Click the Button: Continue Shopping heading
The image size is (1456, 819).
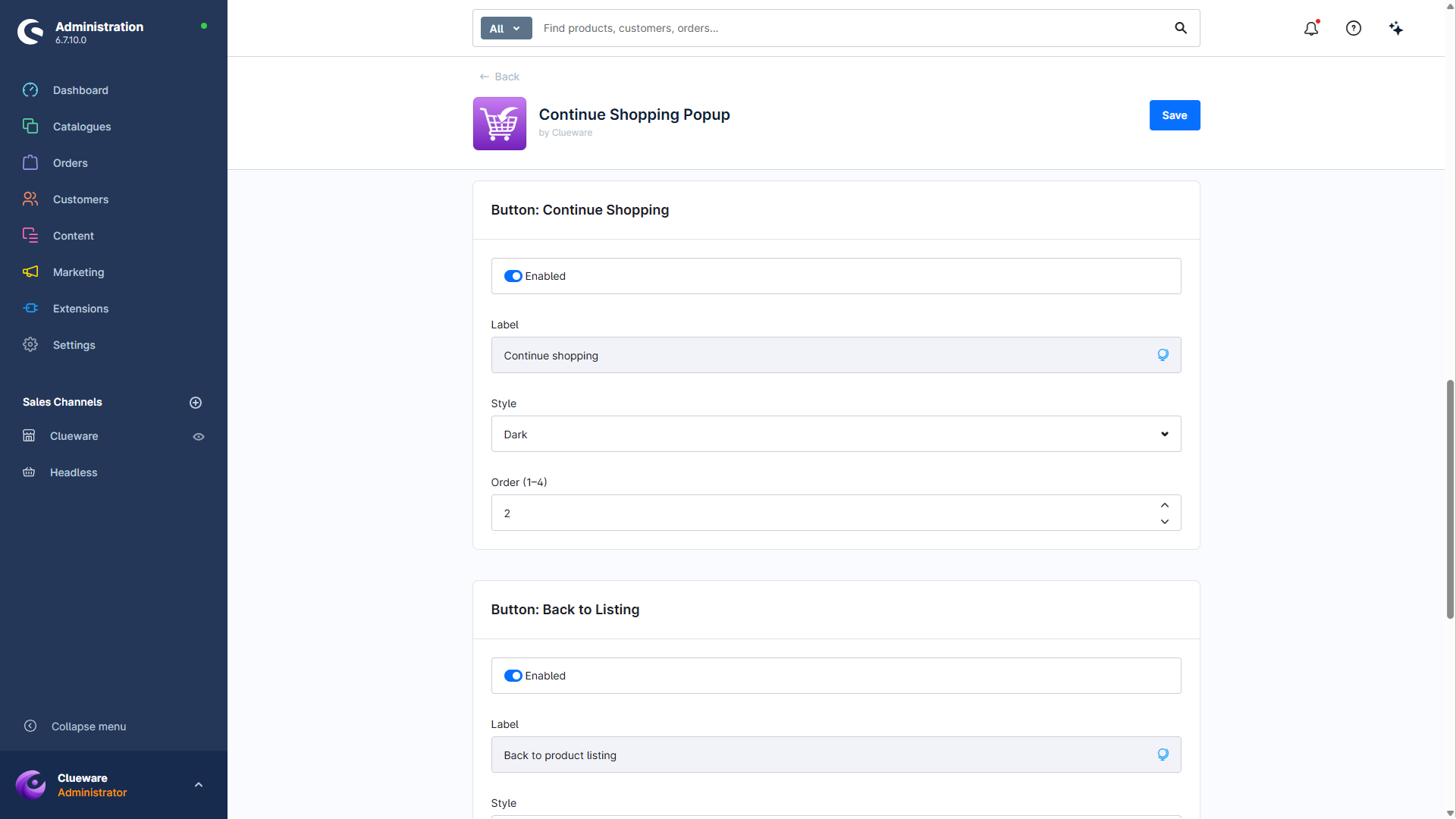tap(580, 210)
